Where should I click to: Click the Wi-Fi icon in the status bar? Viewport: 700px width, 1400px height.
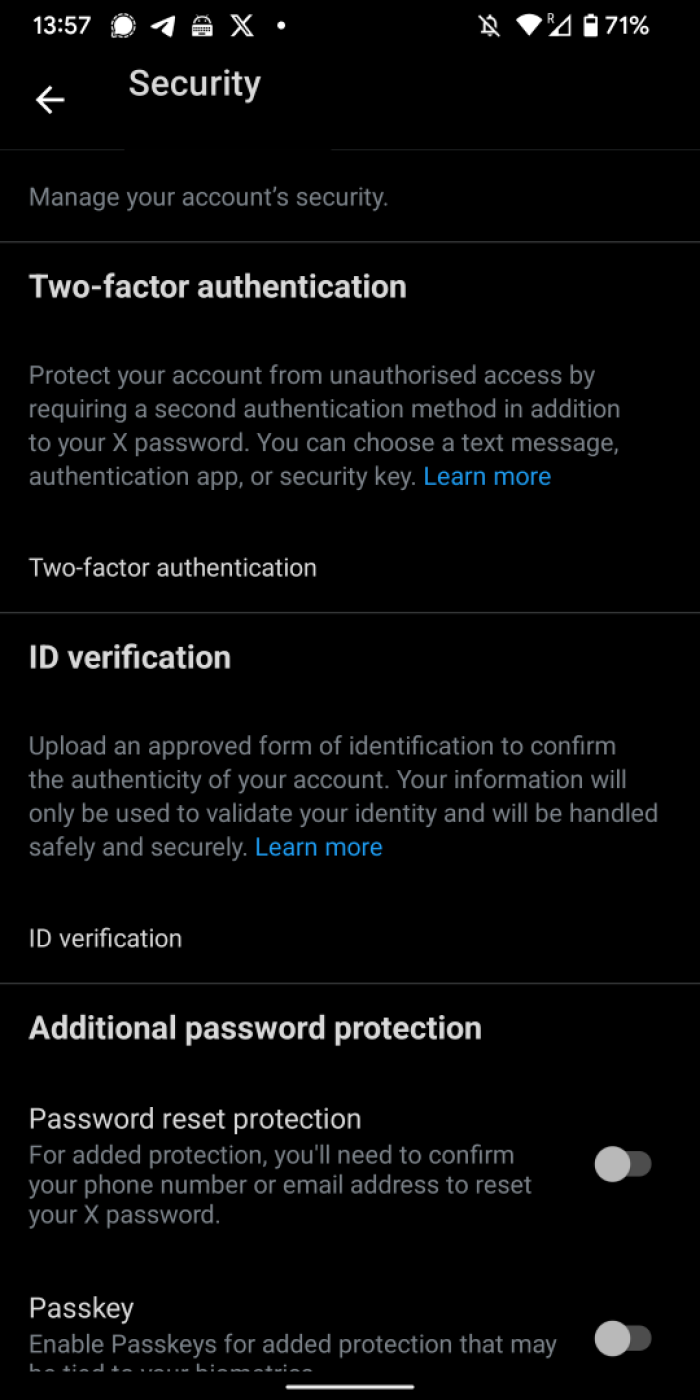529,26
